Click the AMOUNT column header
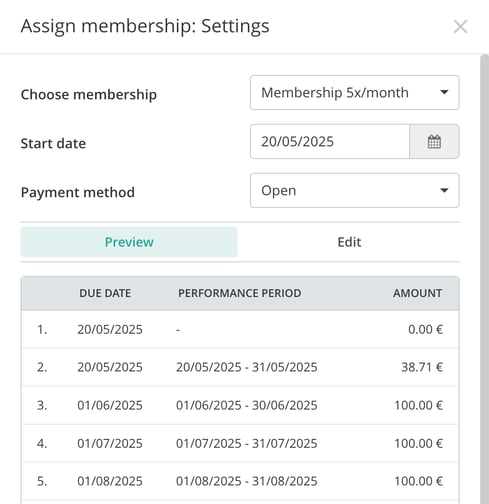This screenshot has height=504, width=489. click(x=417, y=293)
